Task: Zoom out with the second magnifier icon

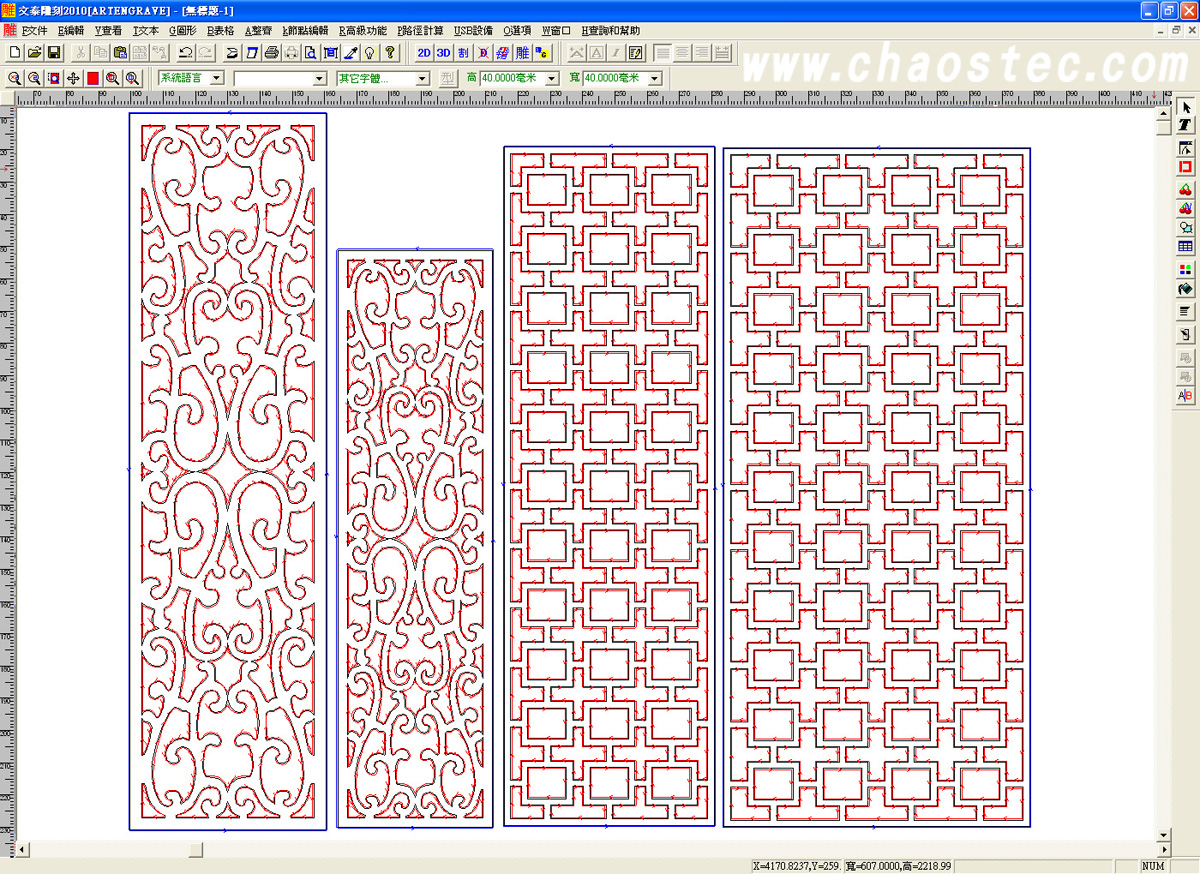Action: pyautogui.click(x=34, y=78)
